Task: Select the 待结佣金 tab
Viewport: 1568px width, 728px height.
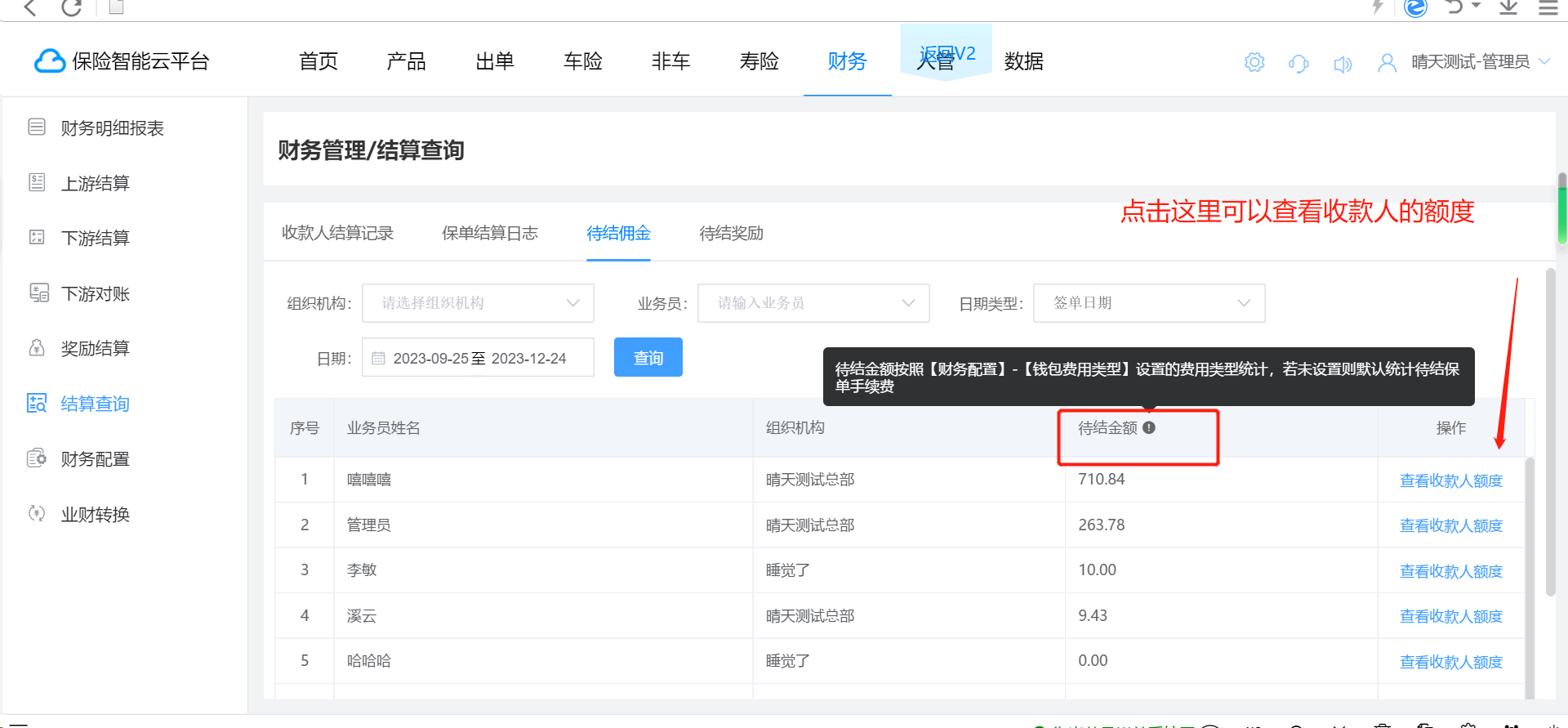Action: pos(618,233)
